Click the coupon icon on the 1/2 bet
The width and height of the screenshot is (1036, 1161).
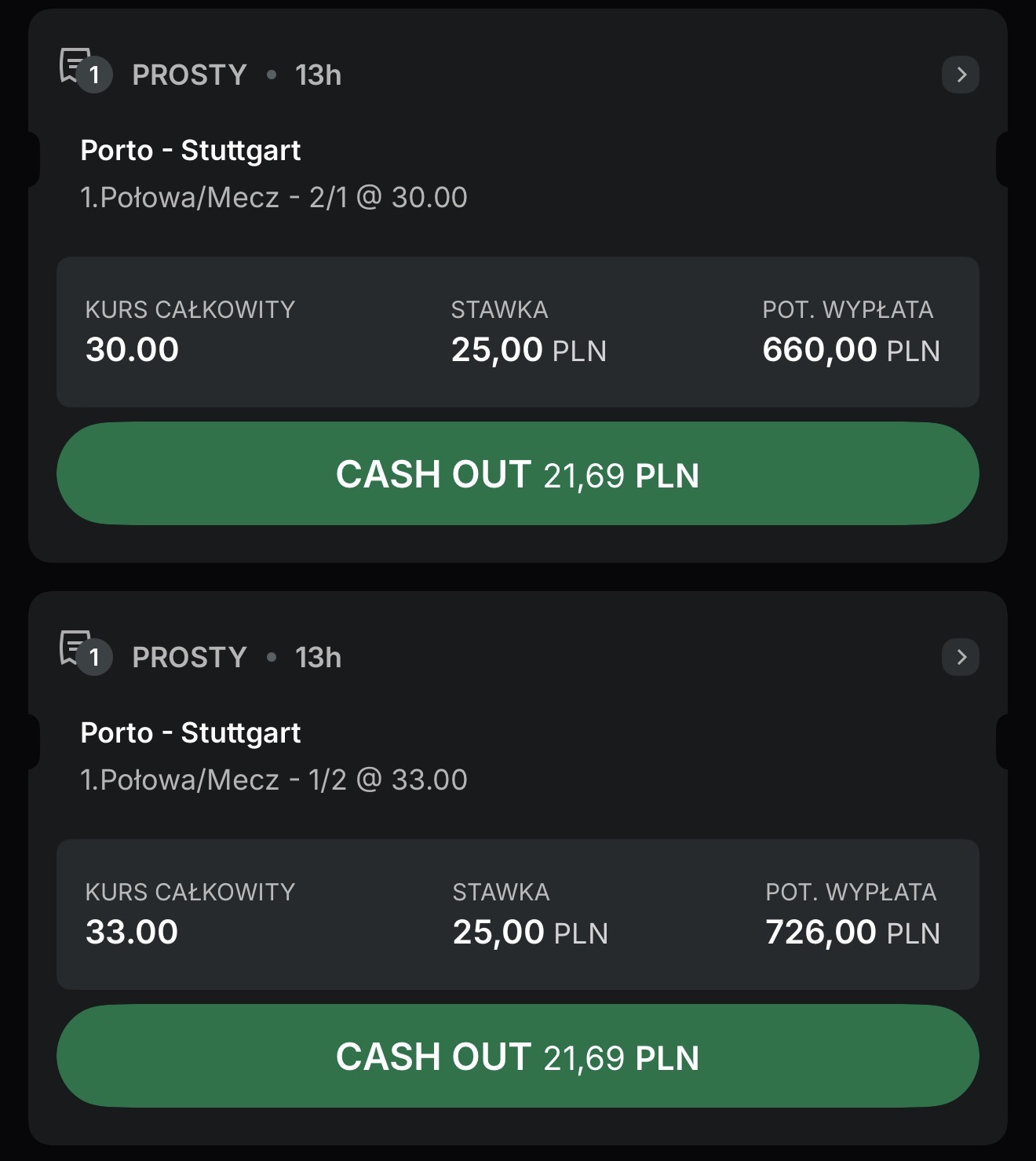click(x=84, y=652)
